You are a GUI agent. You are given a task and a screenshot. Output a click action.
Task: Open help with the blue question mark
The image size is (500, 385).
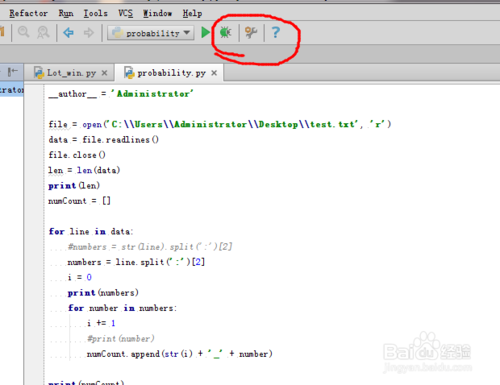click(275, 32)
